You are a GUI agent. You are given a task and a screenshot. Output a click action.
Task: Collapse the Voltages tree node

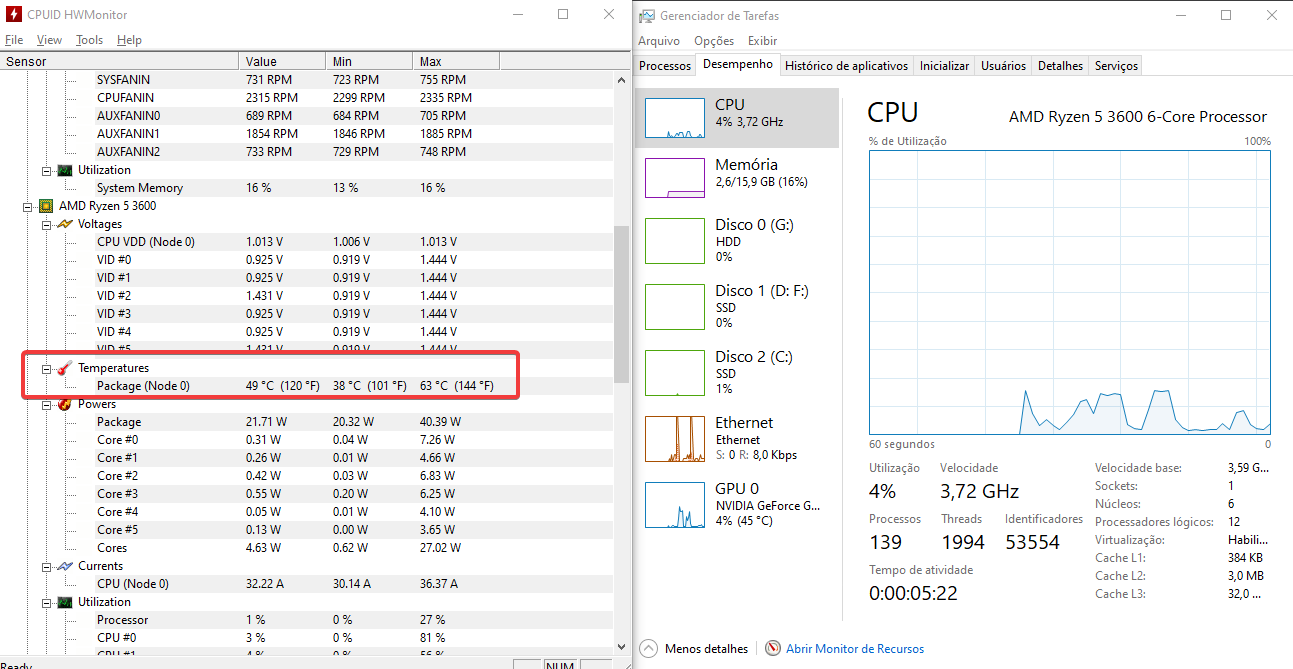47,224
